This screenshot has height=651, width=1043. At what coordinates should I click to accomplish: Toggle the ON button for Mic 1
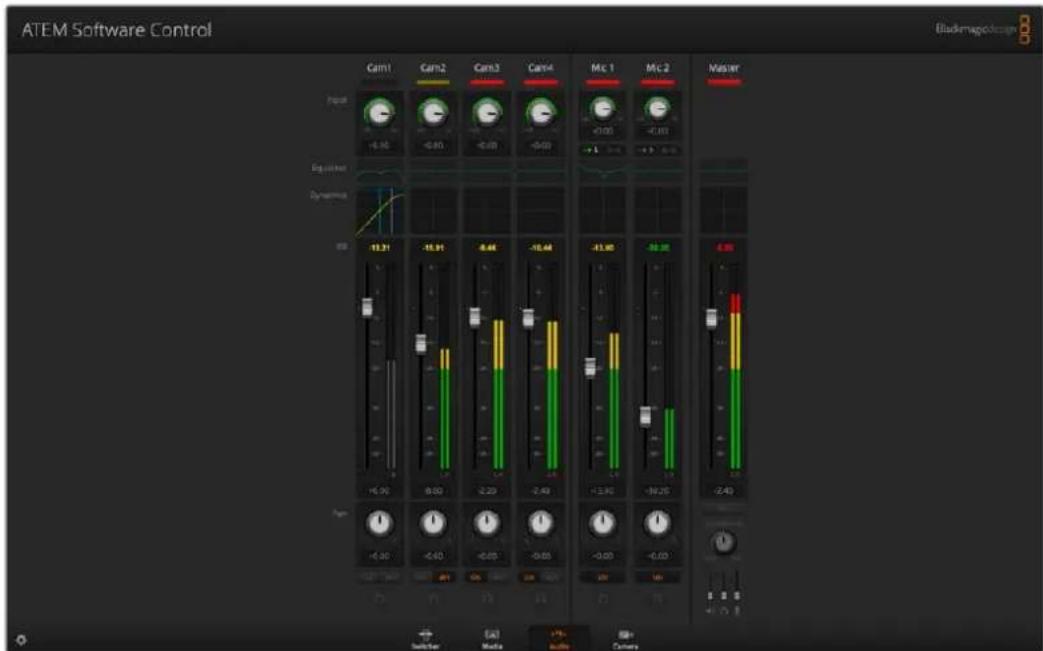(x=603, y=577)
